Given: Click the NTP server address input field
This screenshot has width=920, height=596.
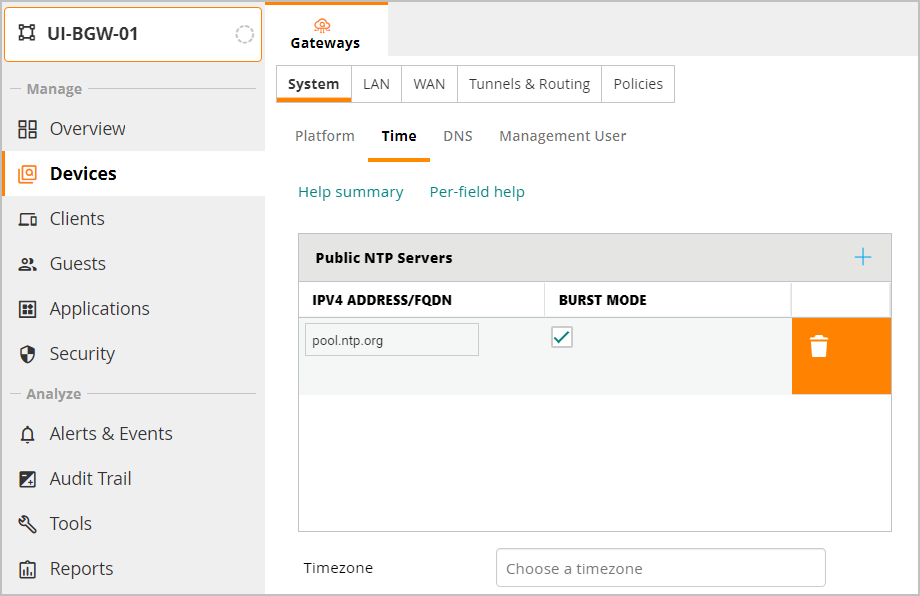Looking at the screenshot, I should pyautogui.click(x=392, y=340).
